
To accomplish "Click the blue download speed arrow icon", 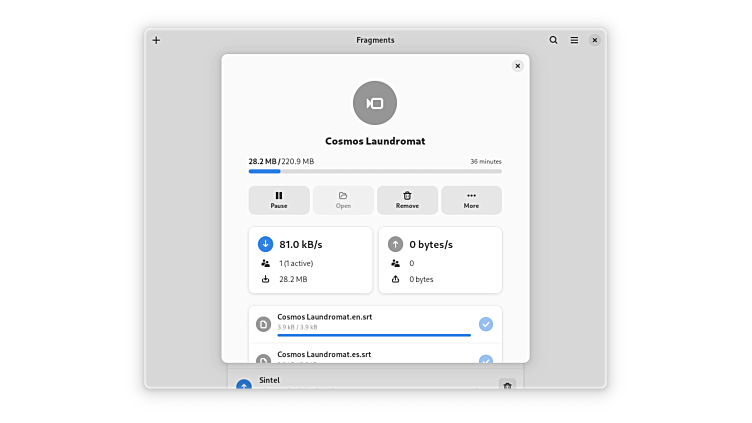I will pyautogui.click(x=266, y=243).
